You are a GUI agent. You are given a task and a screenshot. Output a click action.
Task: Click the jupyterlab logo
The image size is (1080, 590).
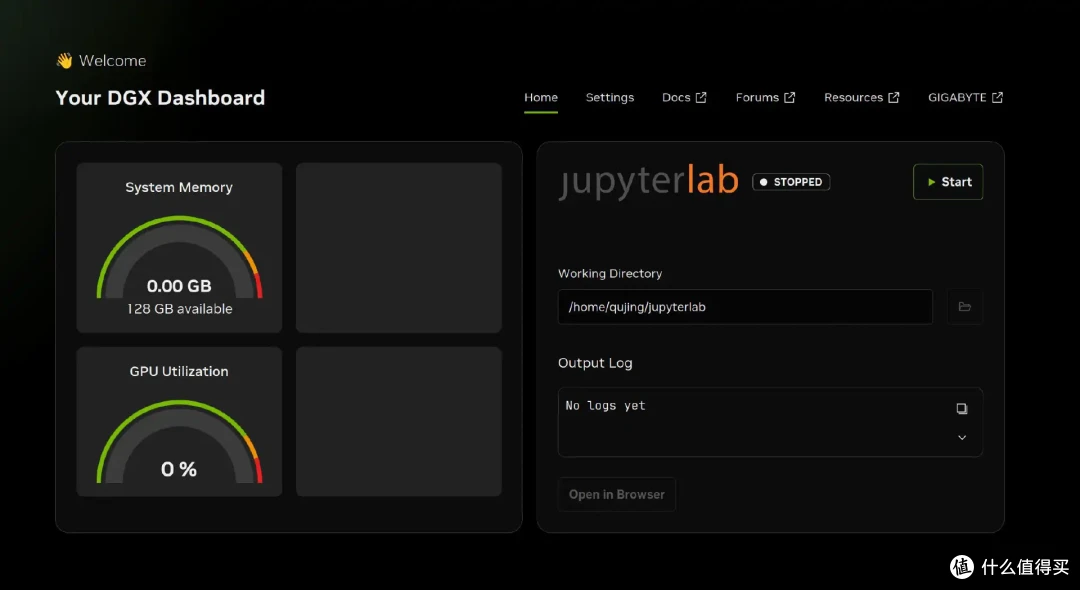coord(648,180)
